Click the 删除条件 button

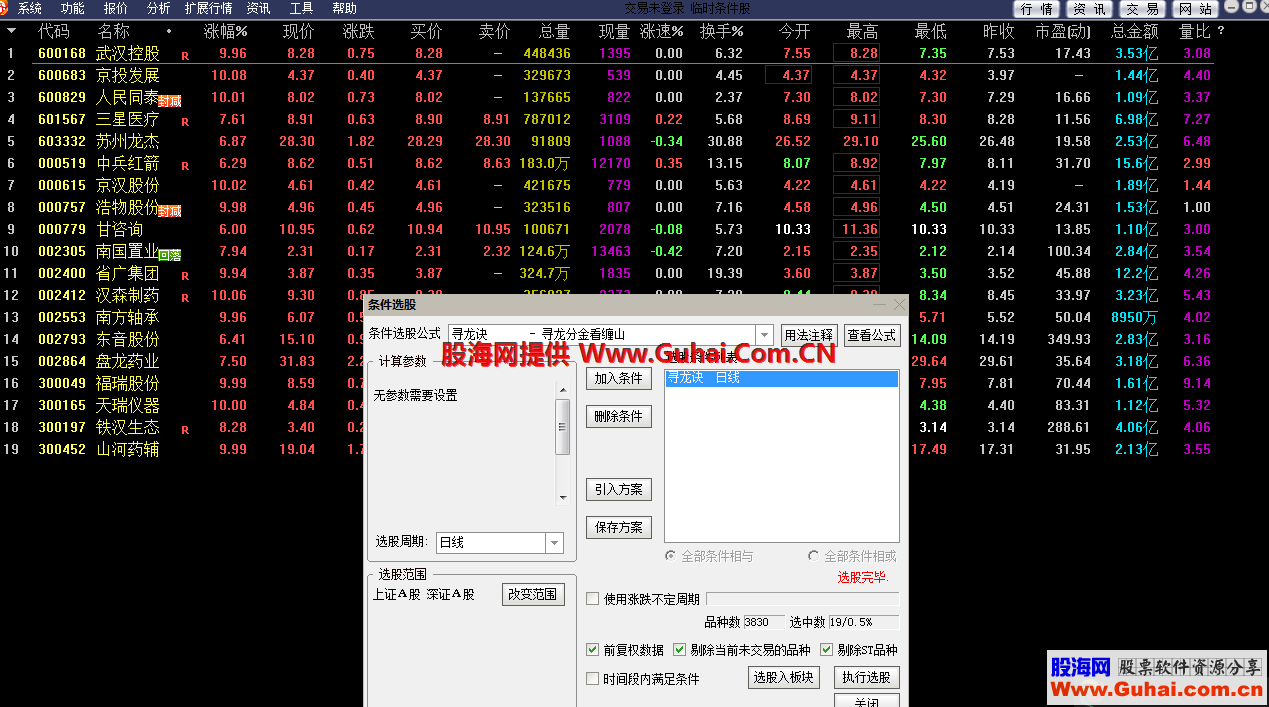pos(619,416)
